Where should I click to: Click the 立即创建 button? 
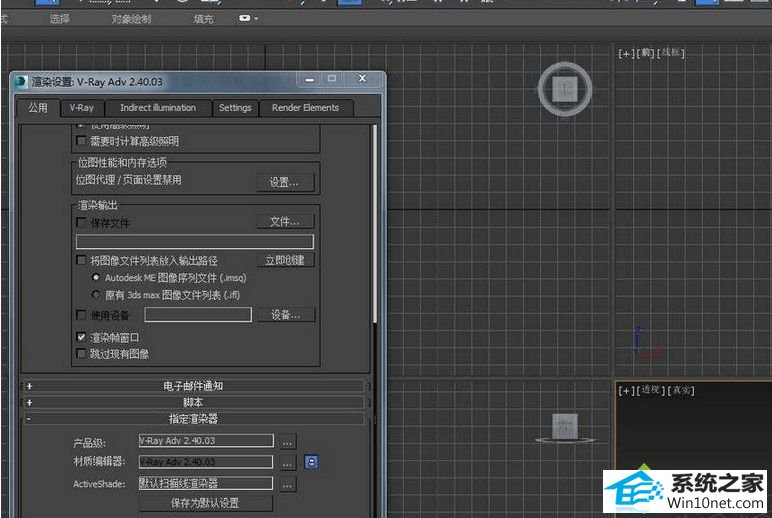point(285,260)
